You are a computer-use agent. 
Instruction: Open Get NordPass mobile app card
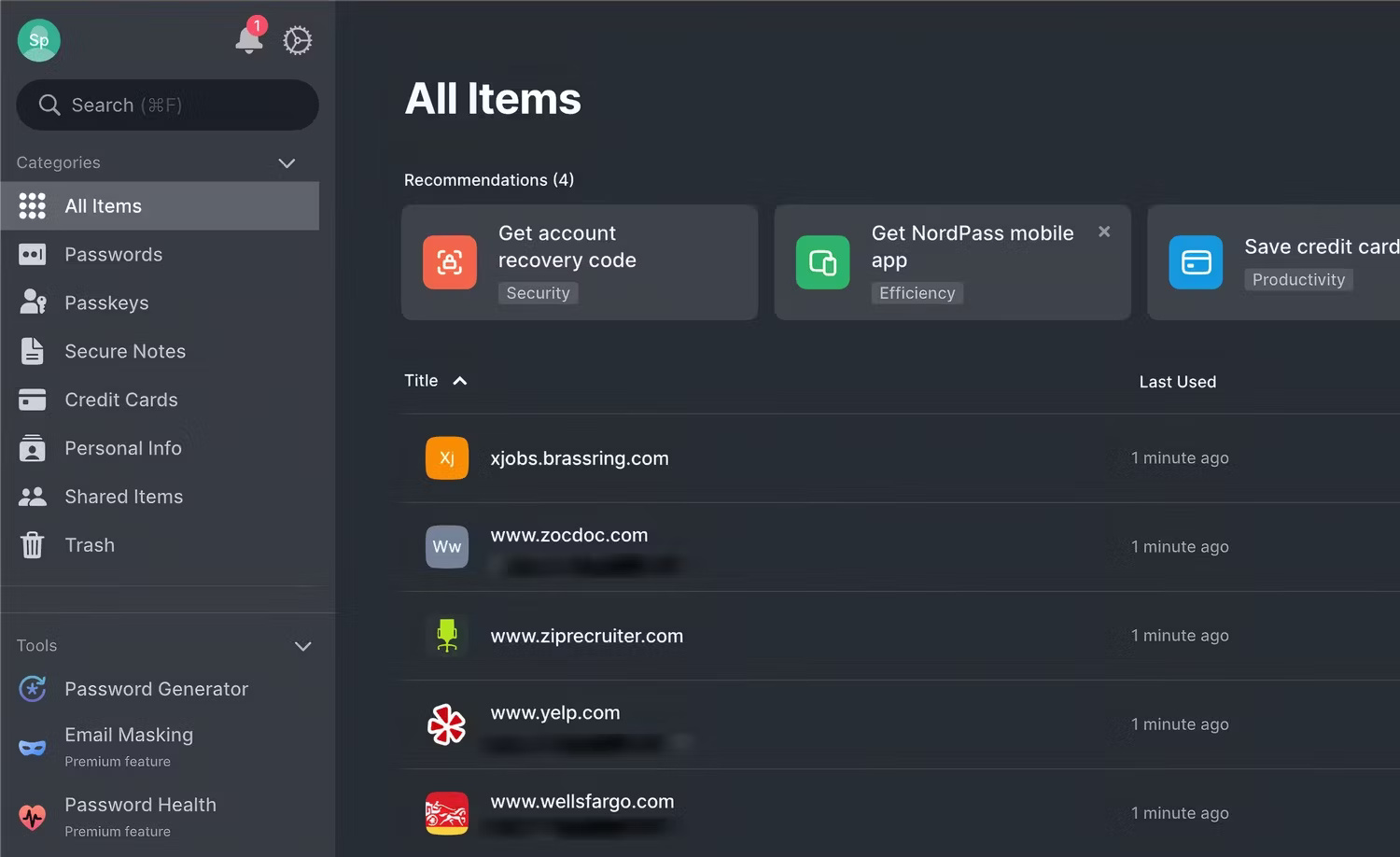pyautogui.click(x=952, y=262)
